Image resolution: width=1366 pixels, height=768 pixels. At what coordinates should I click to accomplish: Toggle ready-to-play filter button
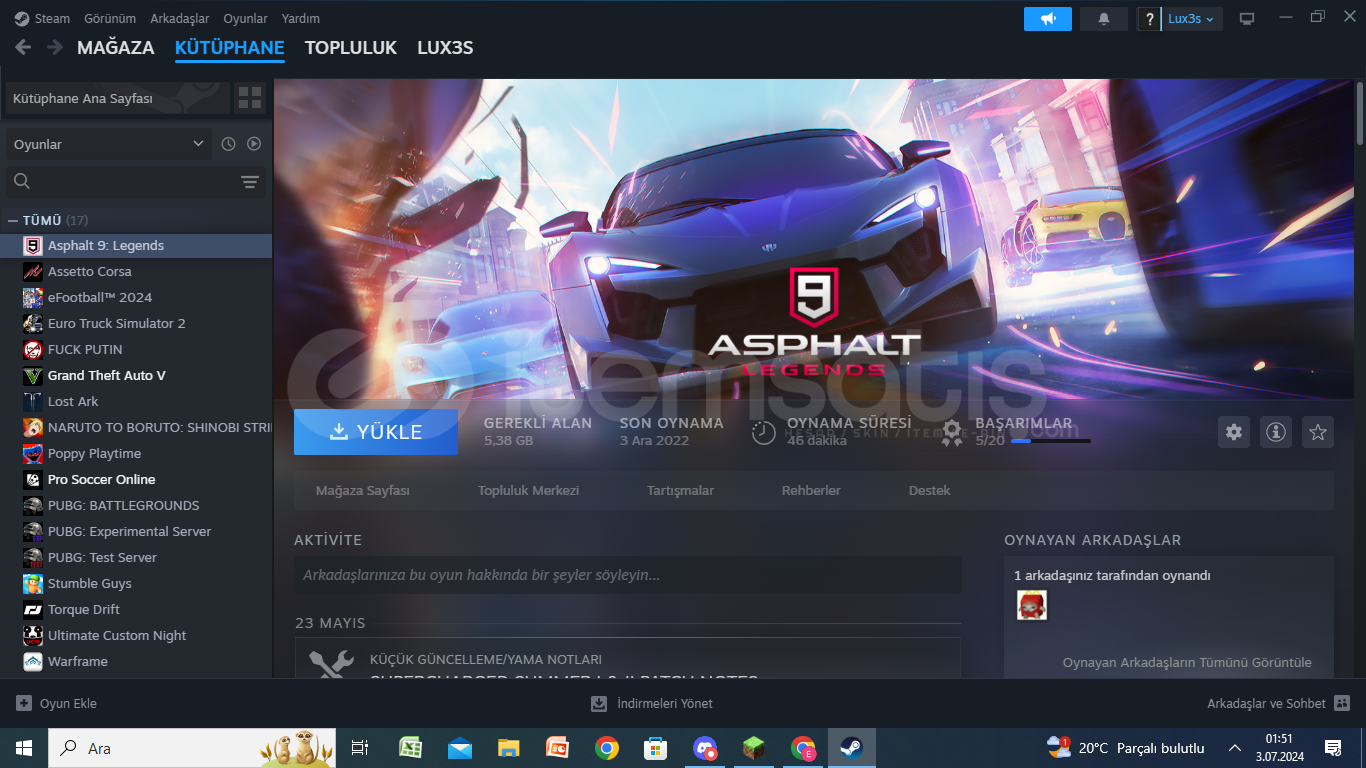tap(254, 144)
